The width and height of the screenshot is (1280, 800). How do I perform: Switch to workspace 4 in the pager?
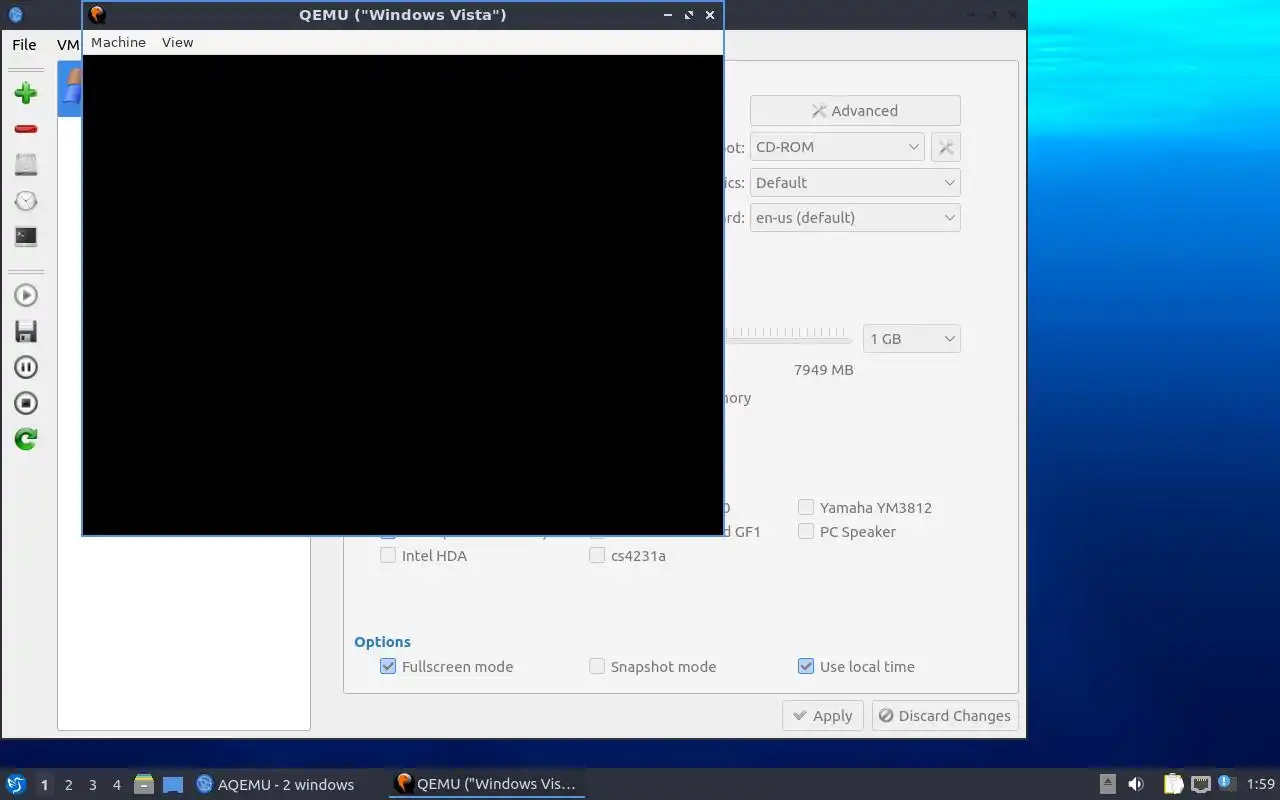(x=116, y=785)
